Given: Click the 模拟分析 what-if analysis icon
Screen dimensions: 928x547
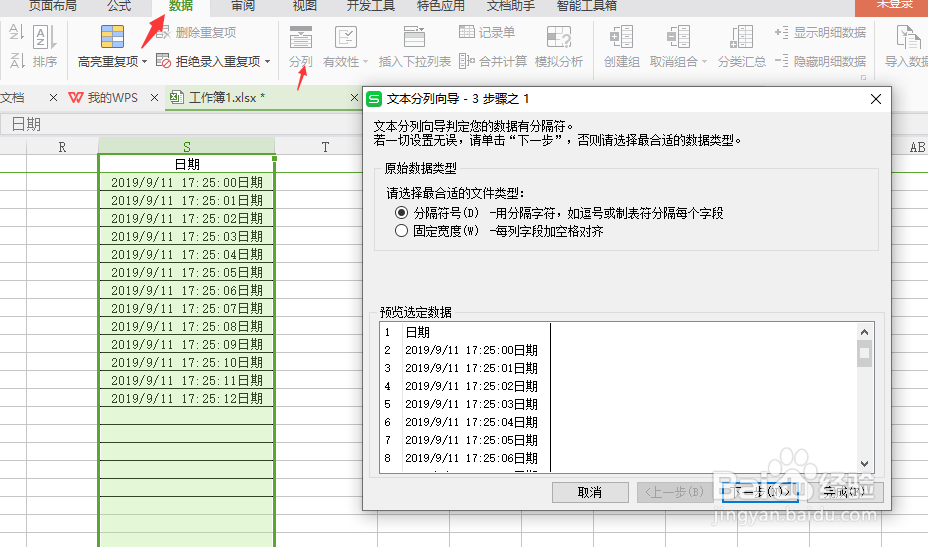Looking at the screenshot, I should [559, 37].
